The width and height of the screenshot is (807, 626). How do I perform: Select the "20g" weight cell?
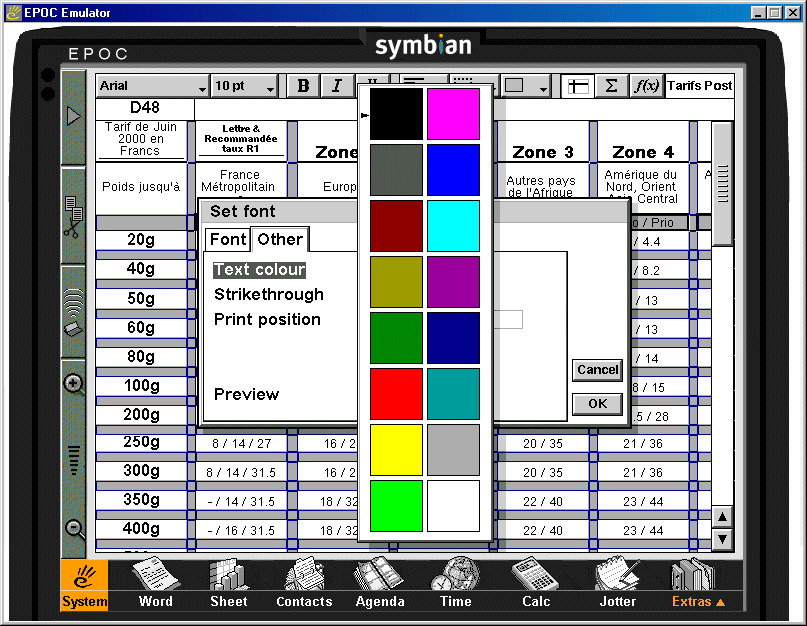click(x=141, y=240)
